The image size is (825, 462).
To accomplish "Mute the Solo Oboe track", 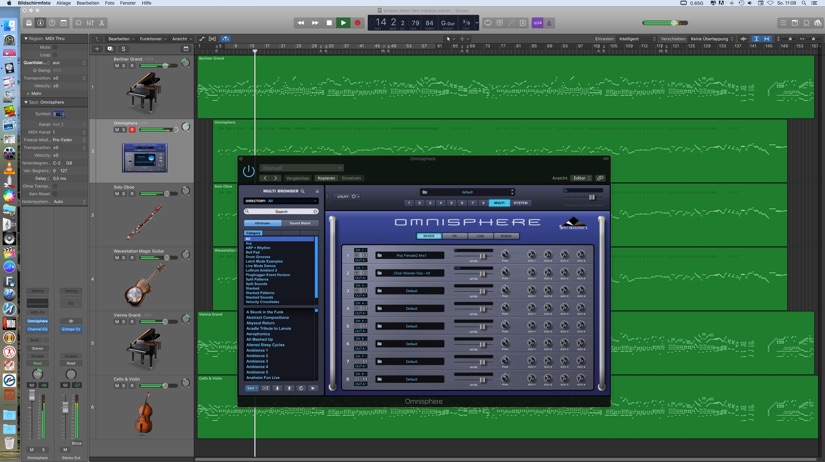I will click(x=117, y=194).
